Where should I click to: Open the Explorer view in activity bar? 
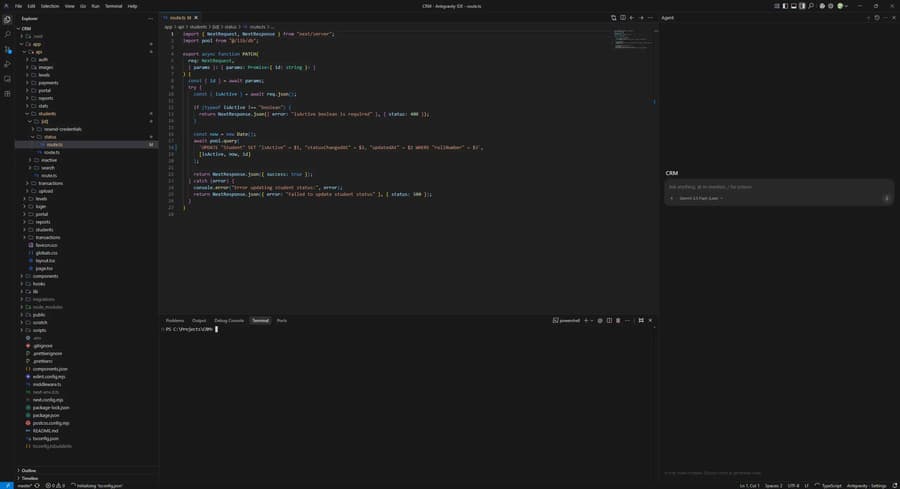click(7, 20)
